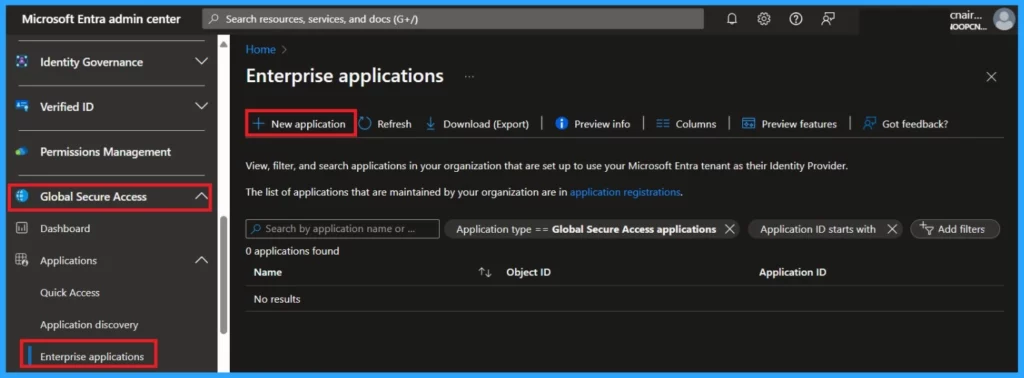Click the user account avatar

(1004, 19)
